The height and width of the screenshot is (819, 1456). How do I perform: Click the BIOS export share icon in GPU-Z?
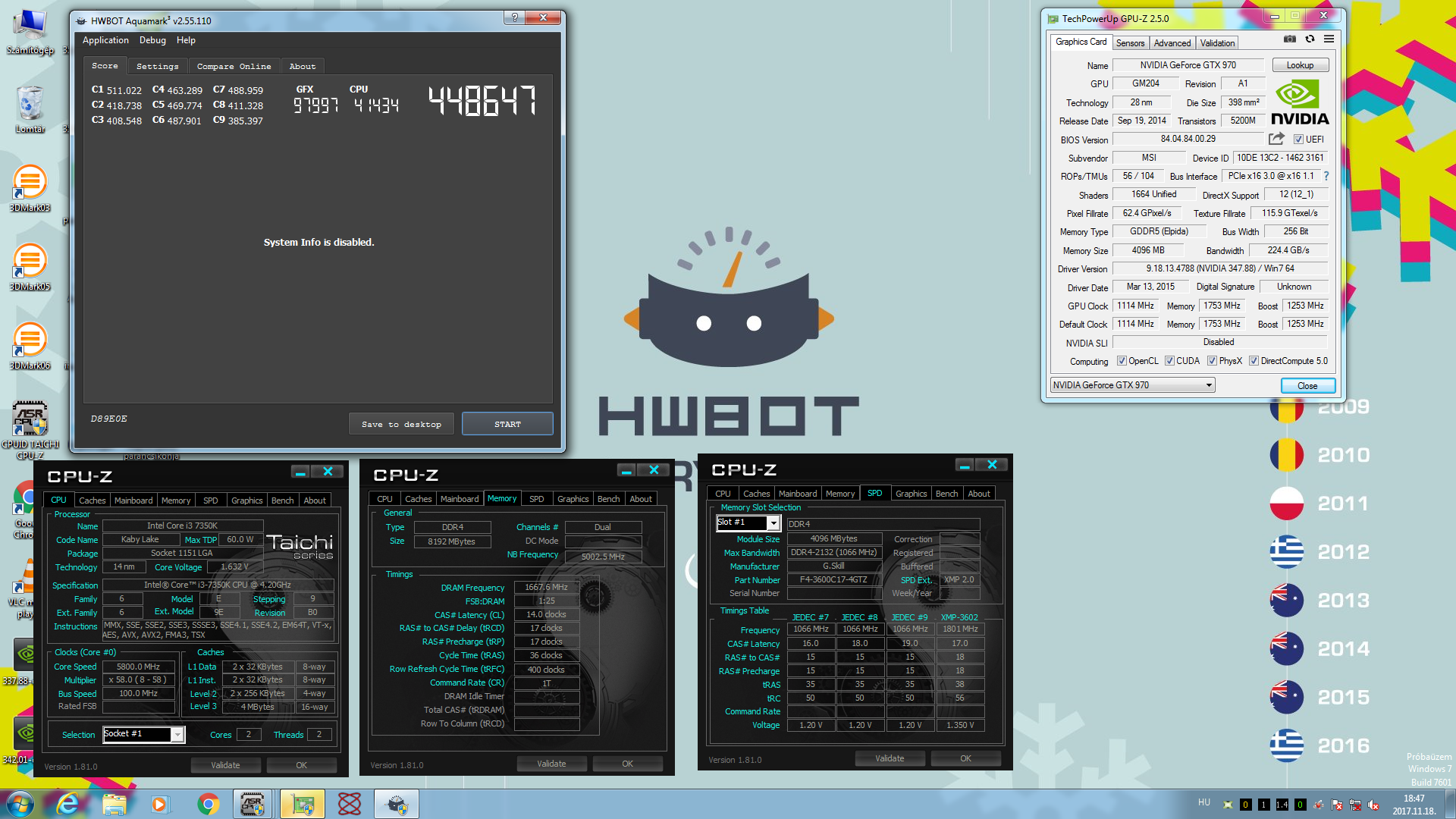pos(1277,139)
